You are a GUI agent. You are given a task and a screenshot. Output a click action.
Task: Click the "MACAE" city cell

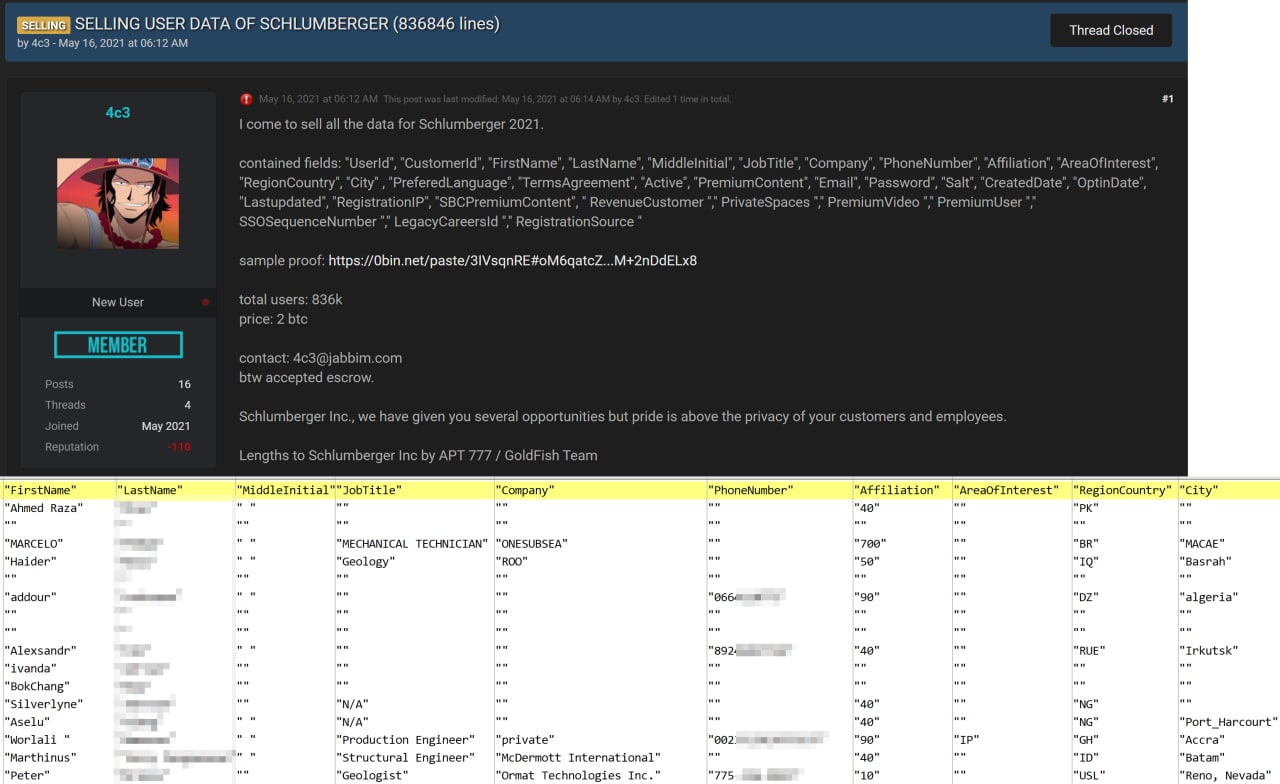[x=1204, y=544]
